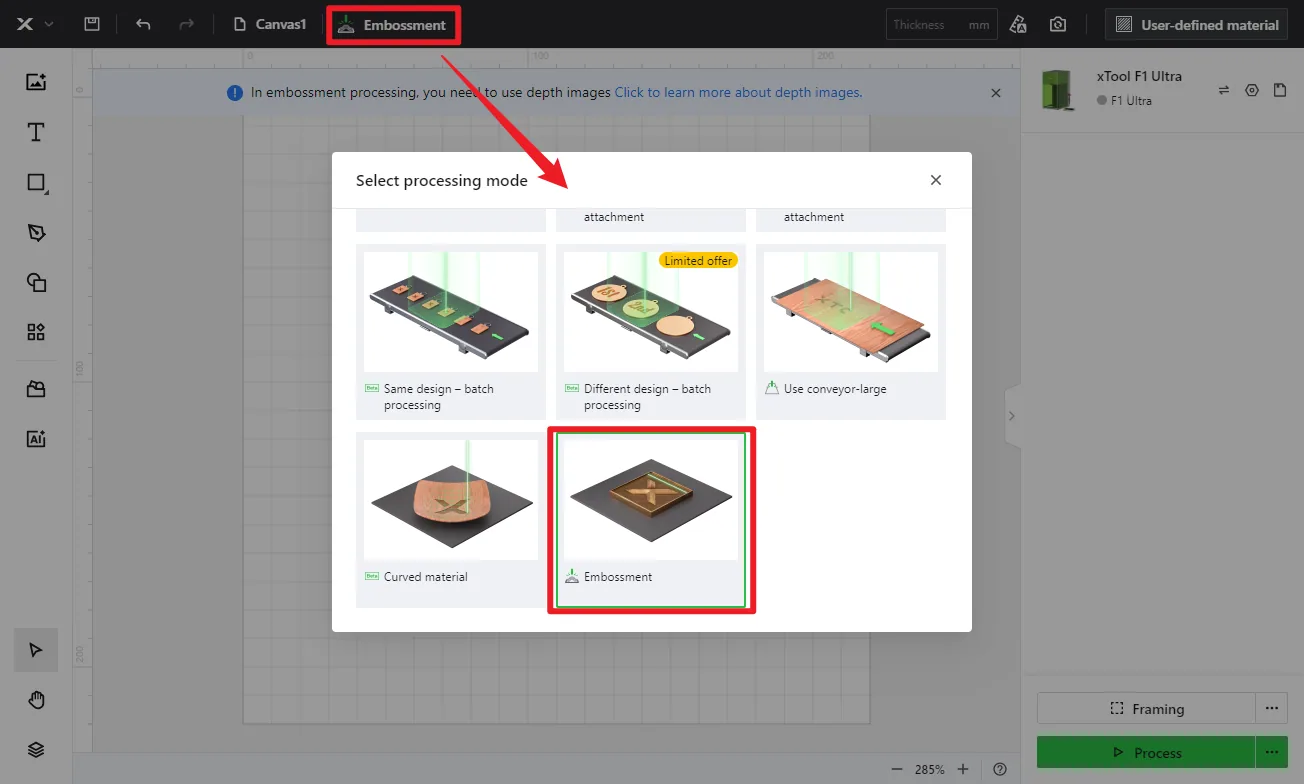This screenshot has height=784, width=1304.
Task: Open the xTool logo main menu
Action: [x=34, y=24]
